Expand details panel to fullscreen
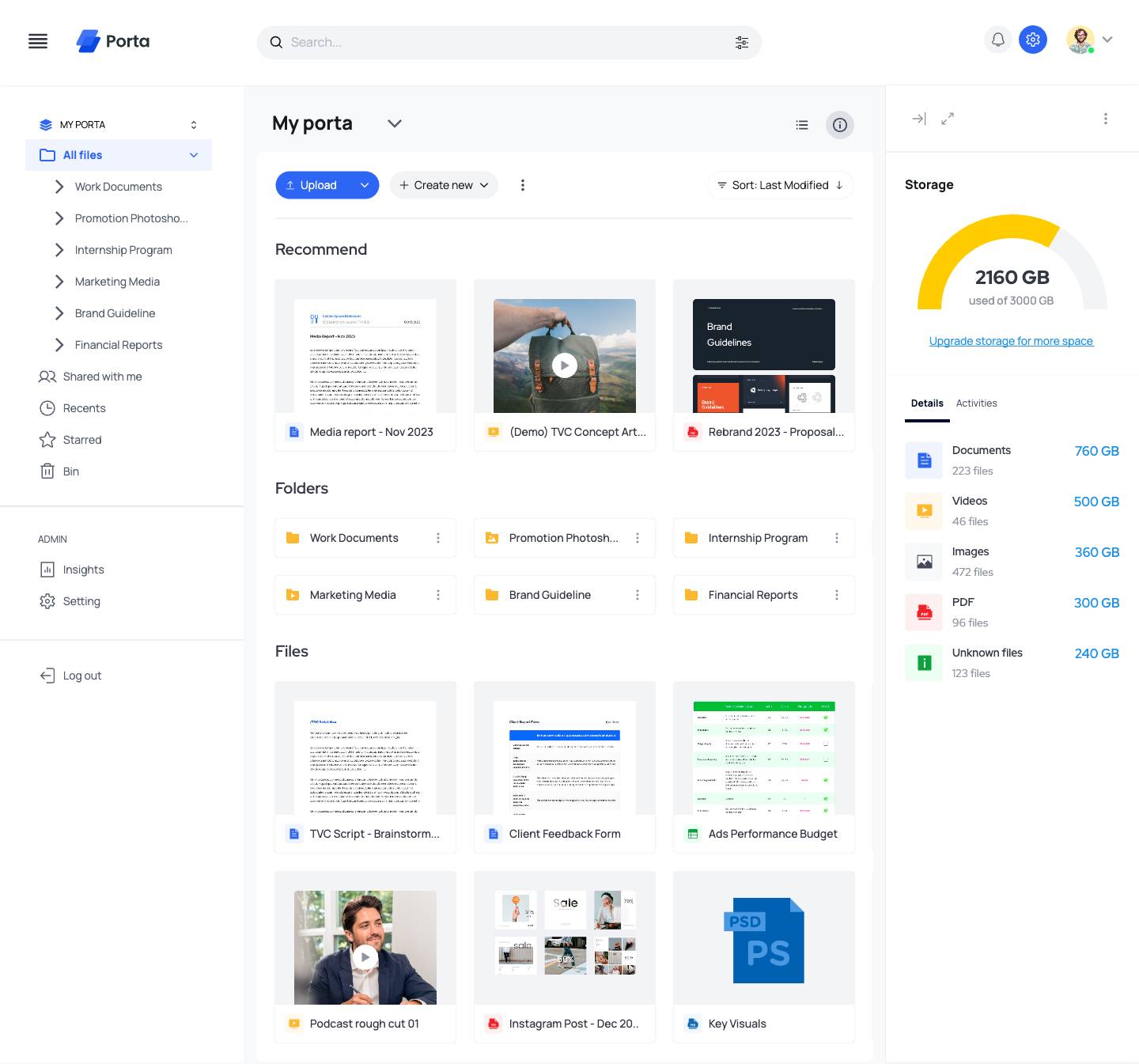 pyautogui.click(x=947, y=119)
